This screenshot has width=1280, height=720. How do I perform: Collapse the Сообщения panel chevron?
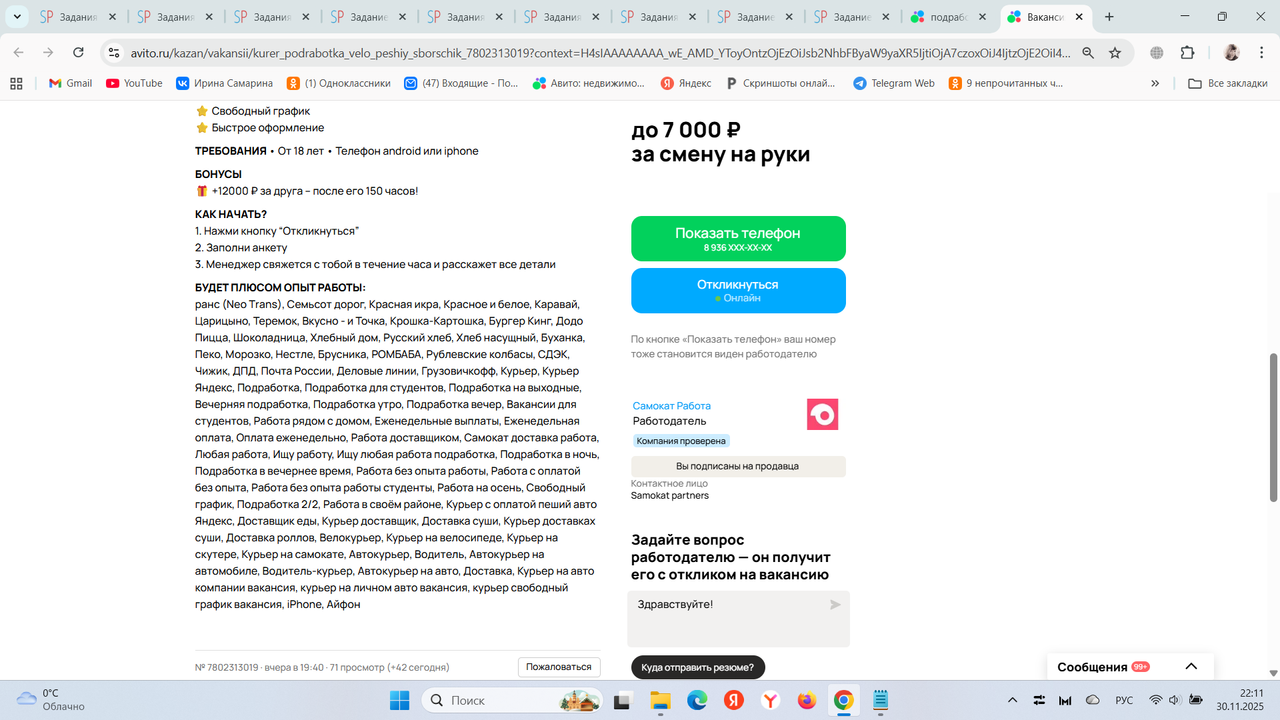point(1190,665)
